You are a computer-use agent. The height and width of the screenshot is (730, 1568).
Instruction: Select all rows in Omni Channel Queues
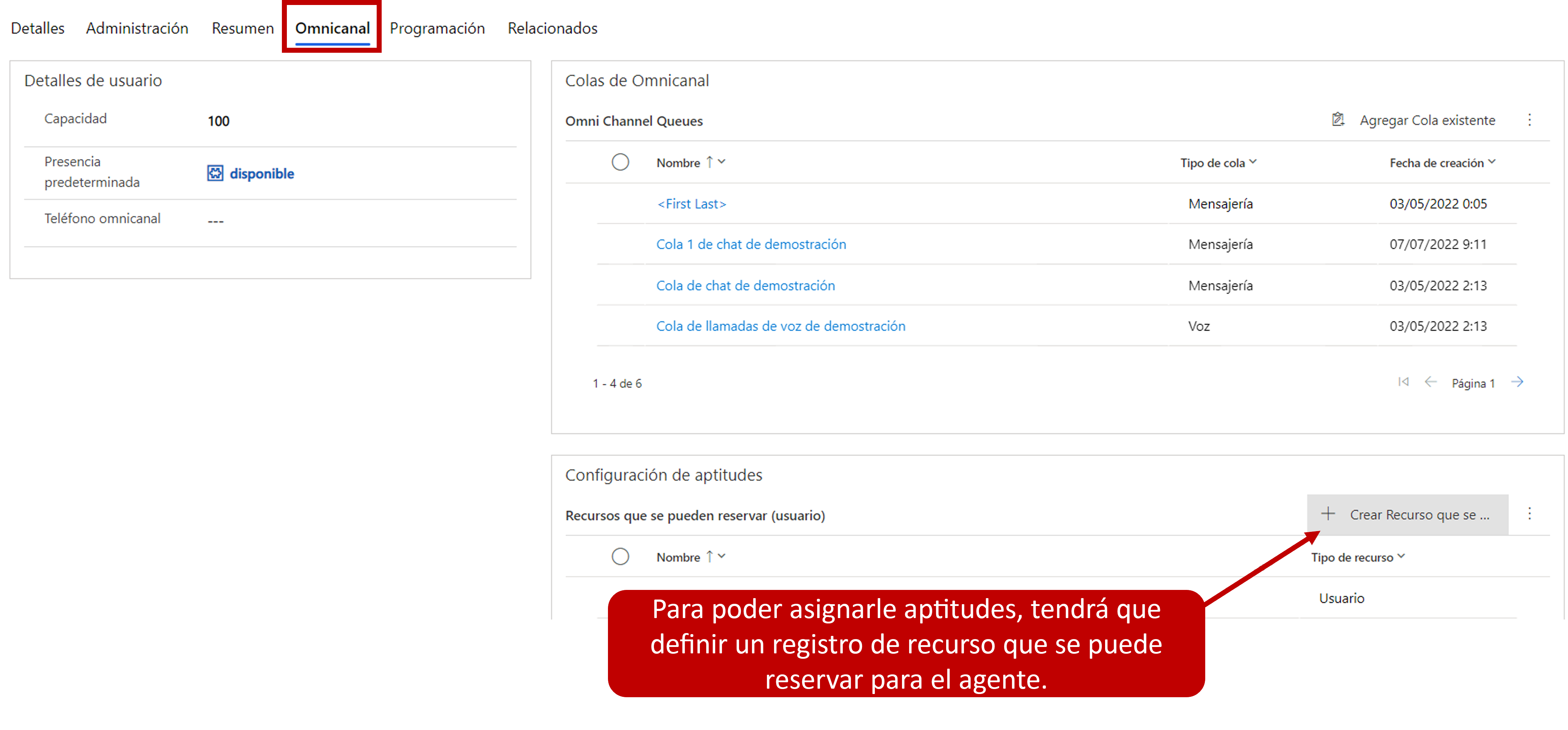620,163
